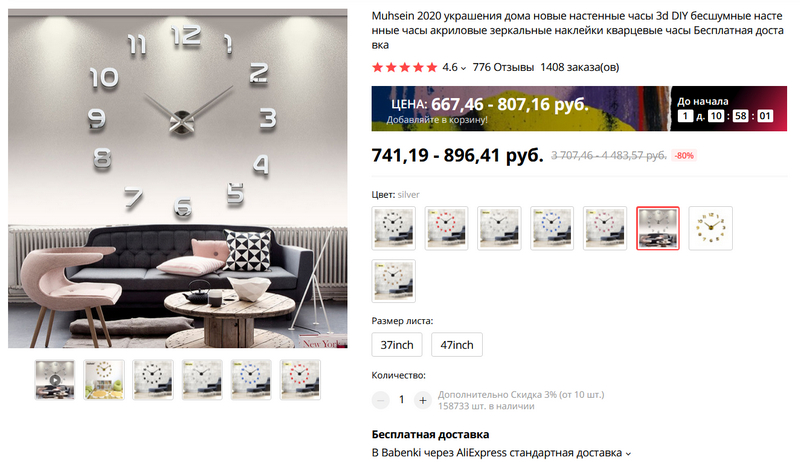Expand the 4.6 rating breakdown chevron
800x462 pixels.
point(463,68)
